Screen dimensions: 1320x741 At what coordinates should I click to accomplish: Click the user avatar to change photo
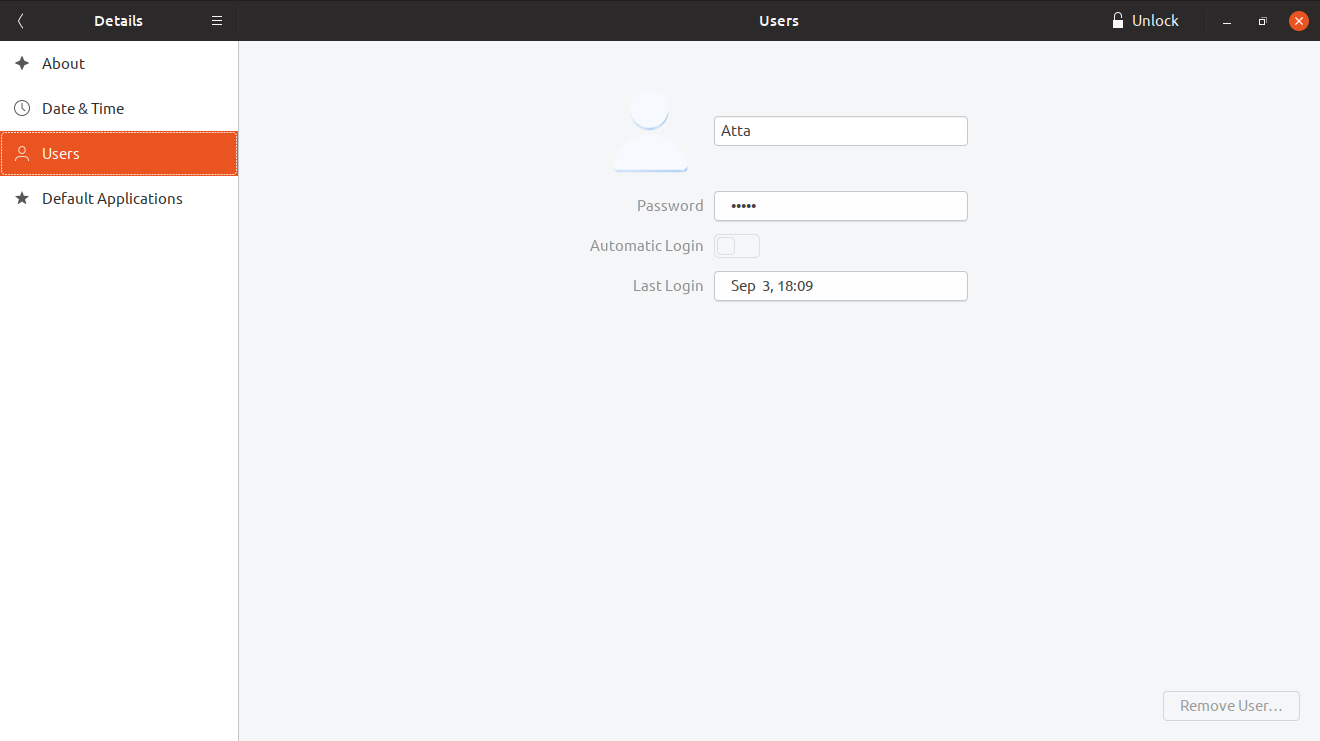pos(650,130)
